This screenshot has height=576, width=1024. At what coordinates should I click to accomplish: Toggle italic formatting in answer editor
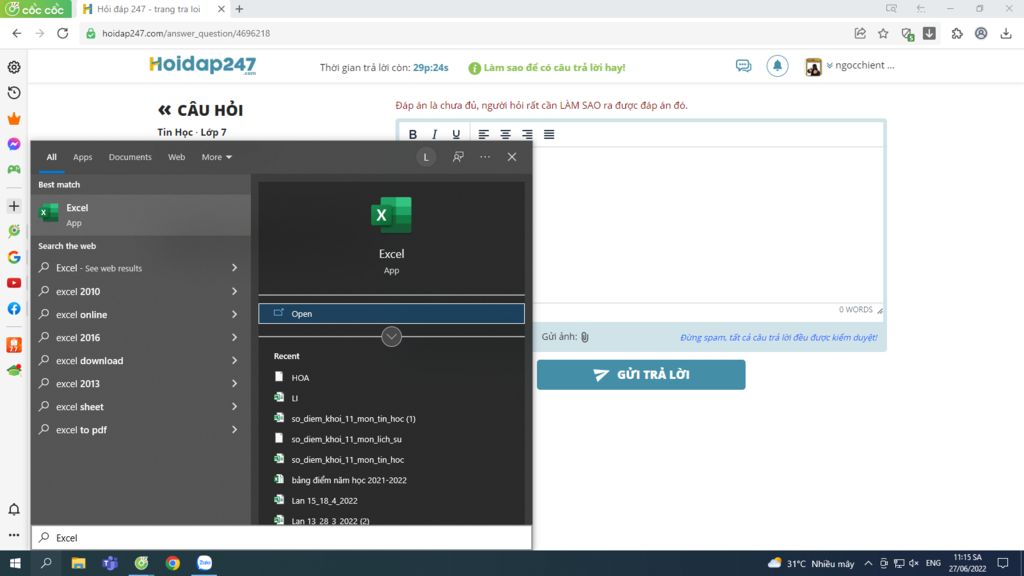click(x=434, y=135)
